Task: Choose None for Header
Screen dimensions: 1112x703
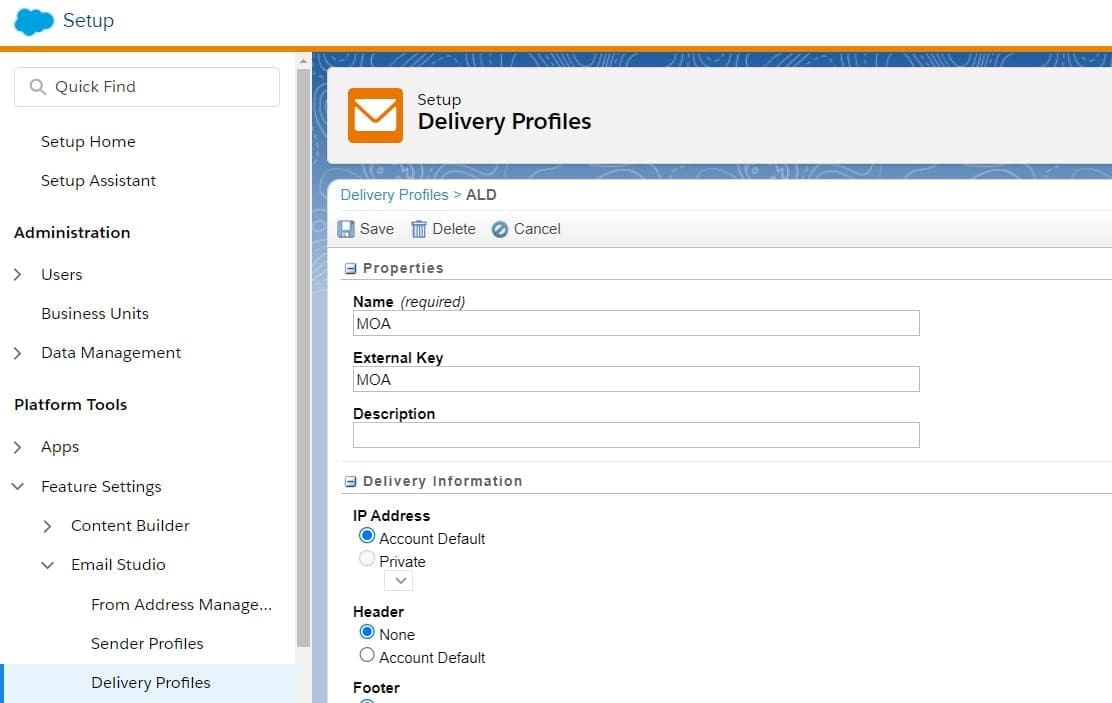Action: tap(367, 633)
